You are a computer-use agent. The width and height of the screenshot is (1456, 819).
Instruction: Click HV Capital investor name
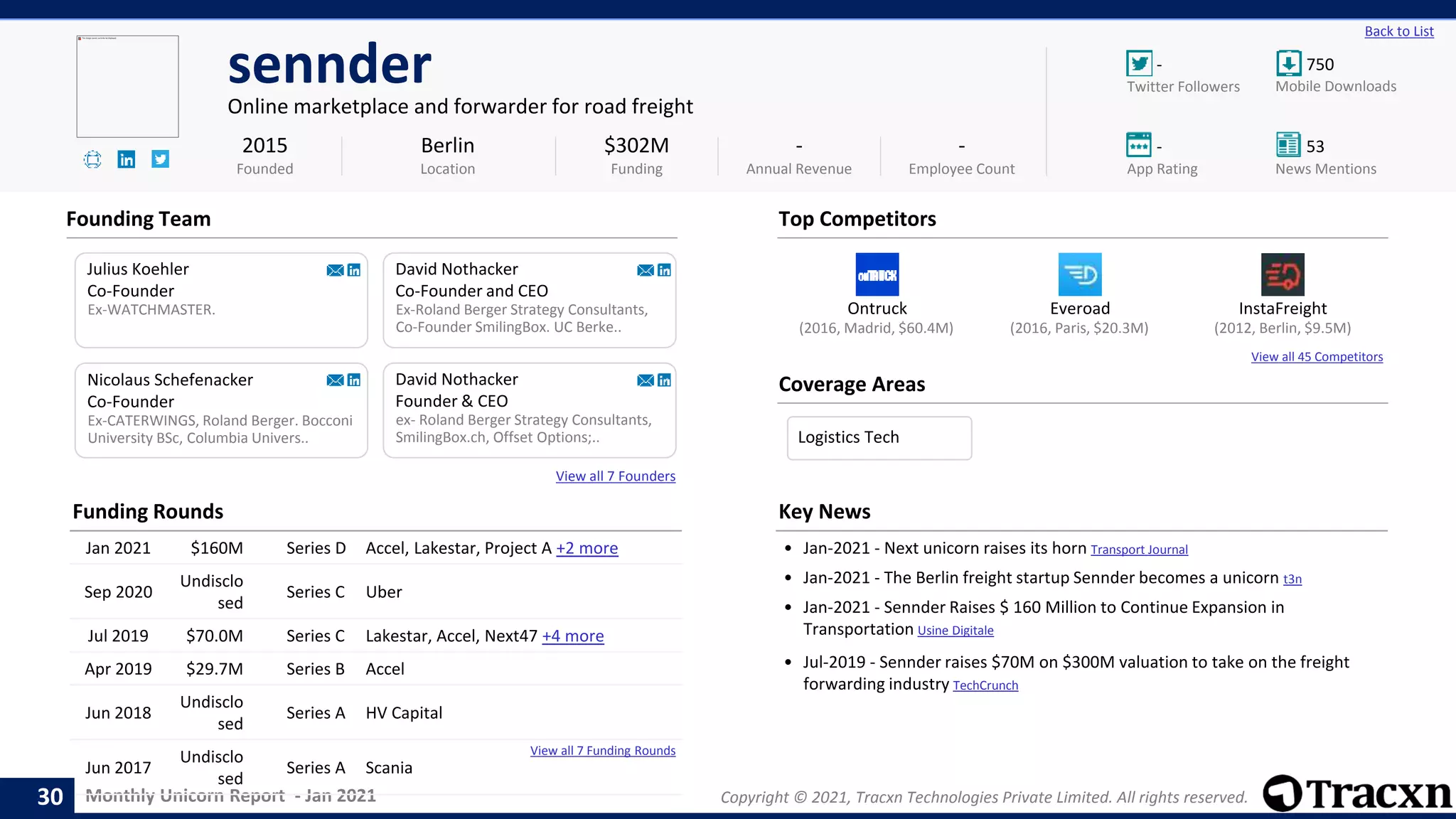[404, 713]
